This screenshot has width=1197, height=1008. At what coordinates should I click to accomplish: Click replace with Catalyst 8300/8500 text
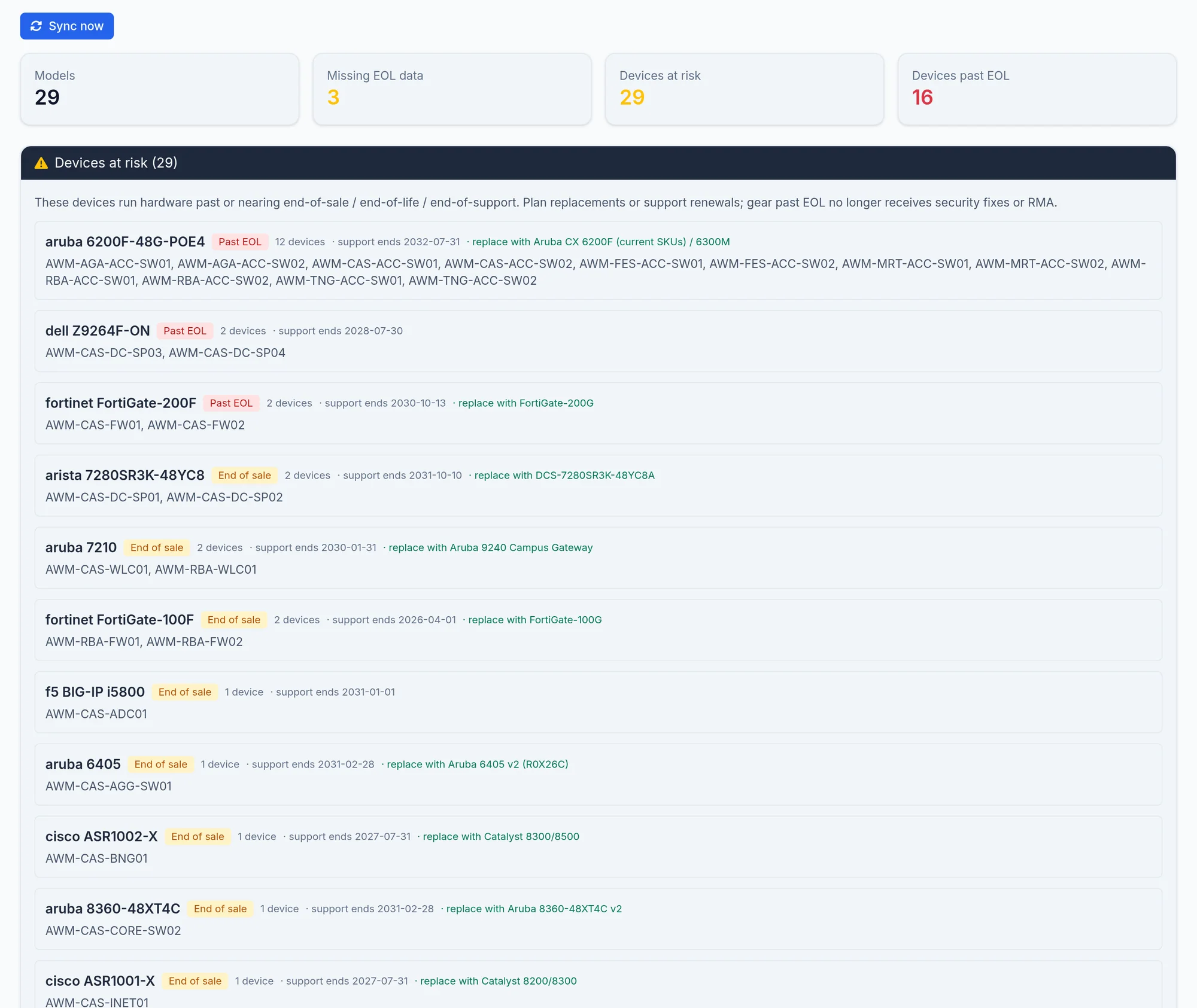pyautogui.click(x=501, y=837)
